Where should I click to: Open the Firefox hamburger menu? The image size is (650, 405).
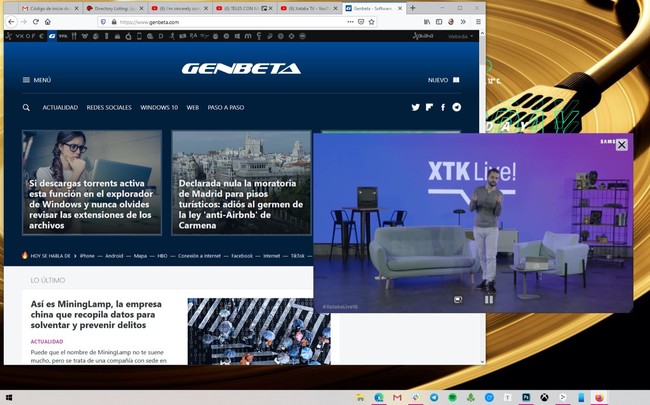tap(478, 22)
